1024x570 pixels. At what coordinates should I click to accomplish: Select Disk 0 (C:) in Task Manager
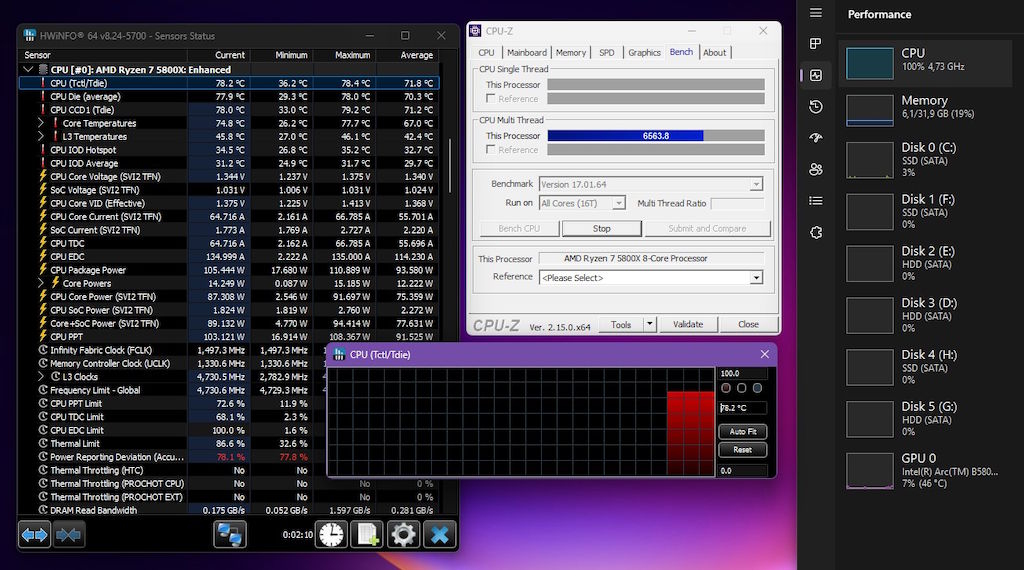(x=925, y=160)
